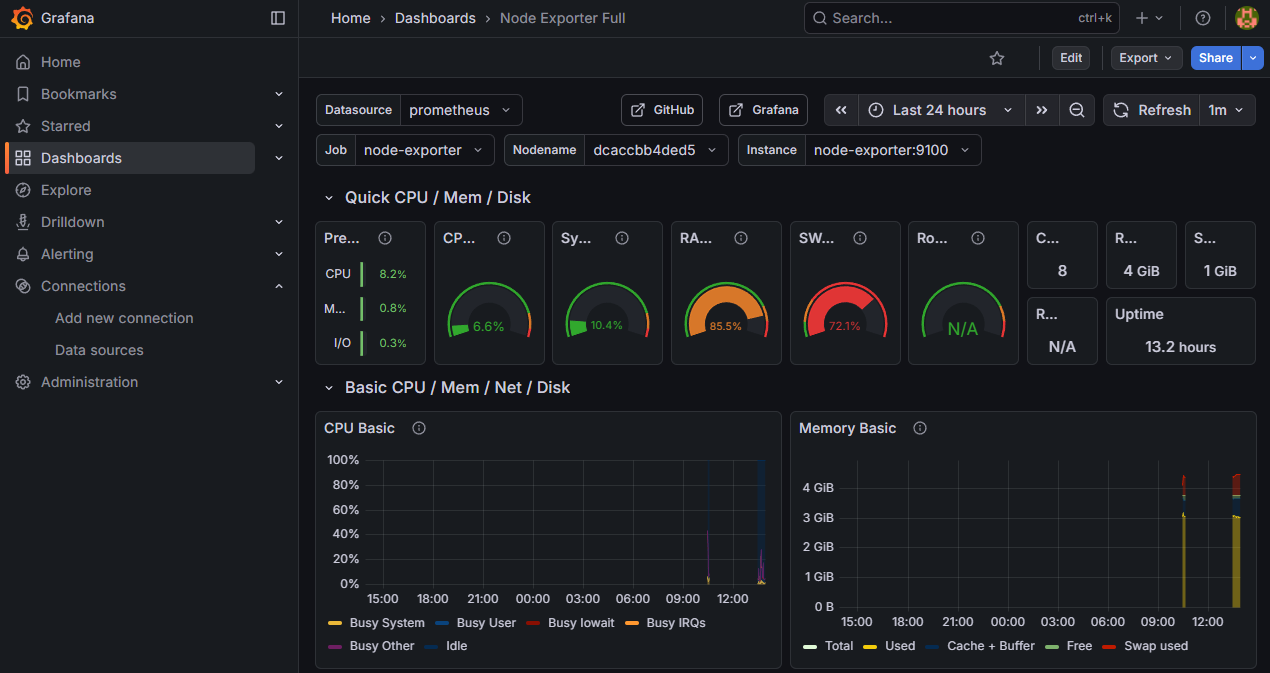Viewport: 1270px width, 673px height.
Task: Click the blue Share button
Action: (1215, 58)
